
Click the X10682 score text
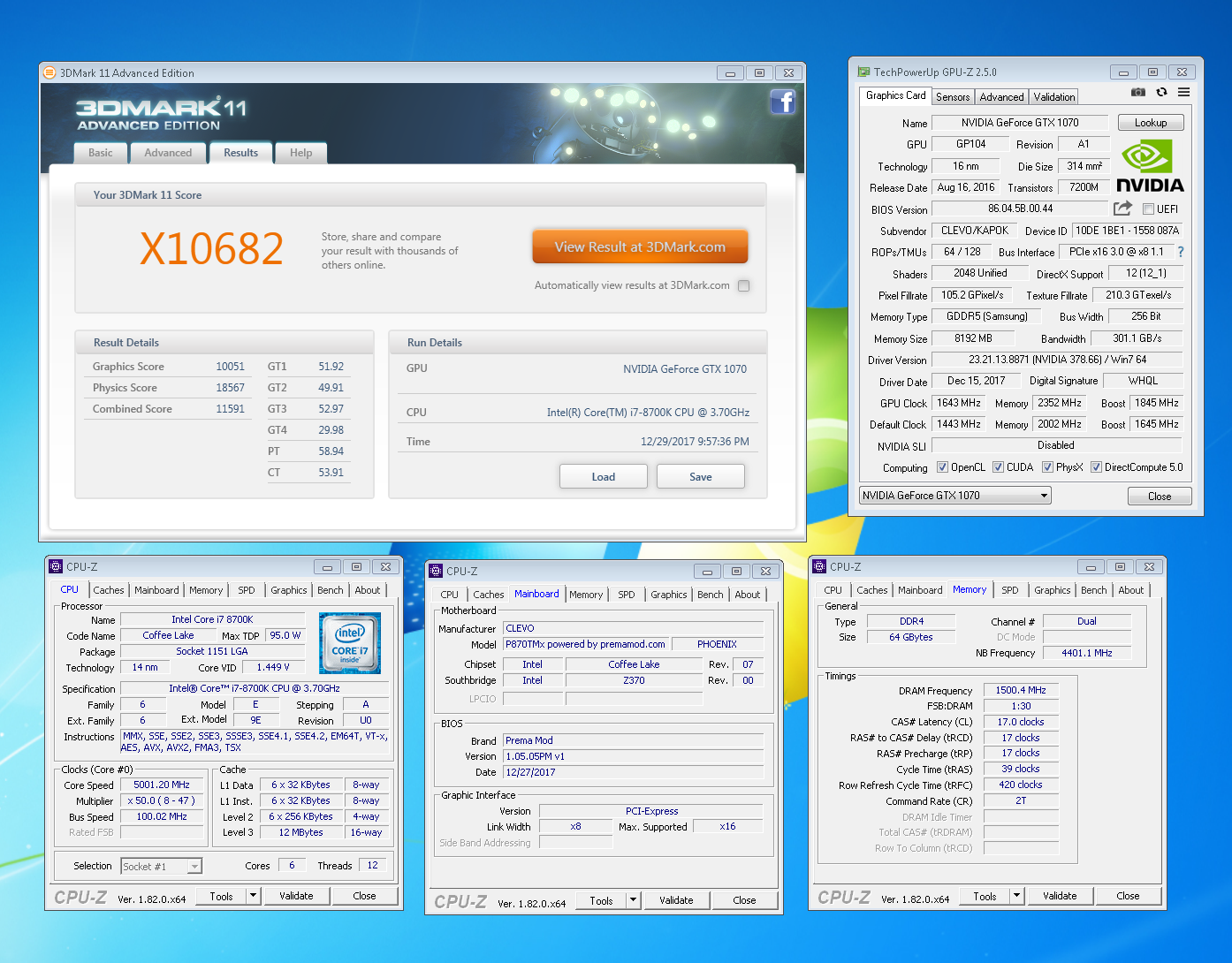pos(212,249)
